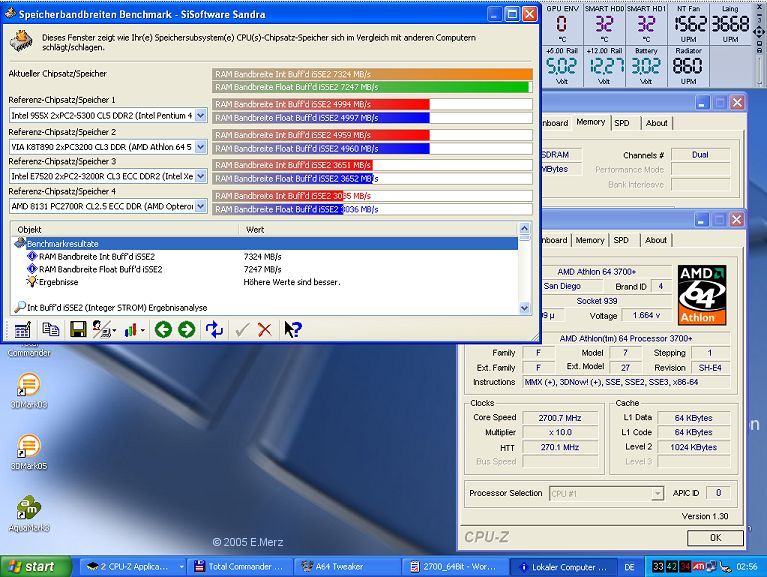Click green RAM Bandbreite Float 7247 MB/s bar
This screenshot has height=577, width=767.
coord(371,87)
